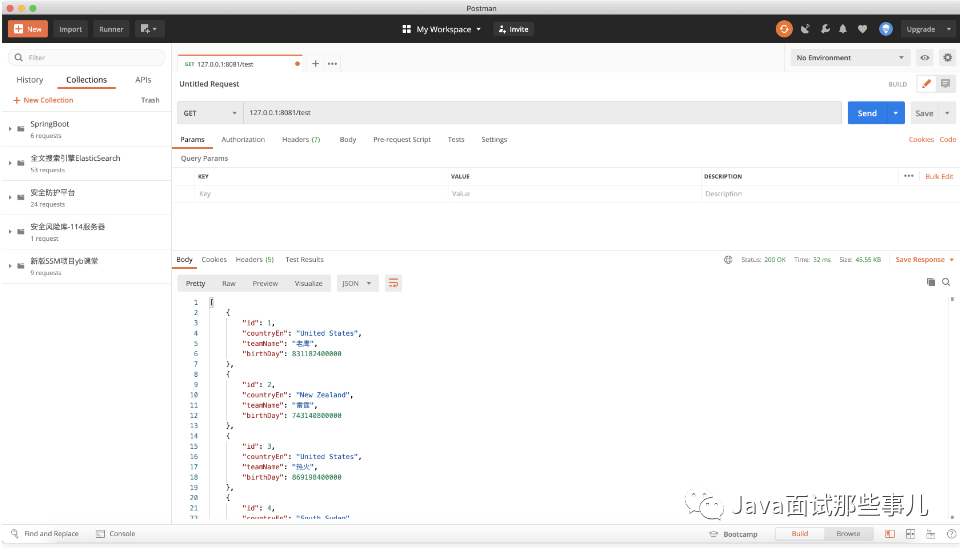
Task: Expand the 安全风险库-114服务器 collection
Action: click(x=10, y=232)
